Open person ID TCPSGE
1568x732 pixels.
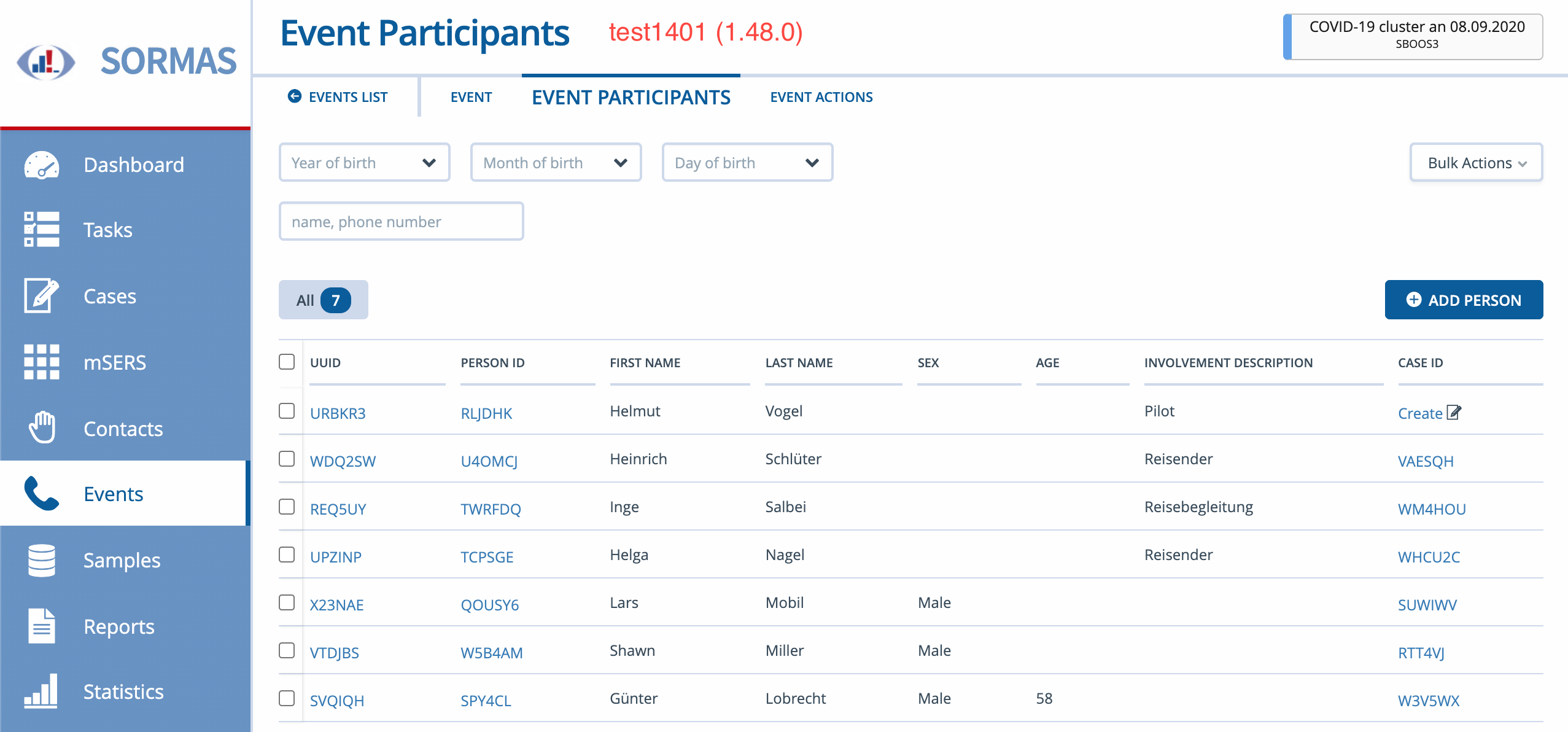coord(487,557)
